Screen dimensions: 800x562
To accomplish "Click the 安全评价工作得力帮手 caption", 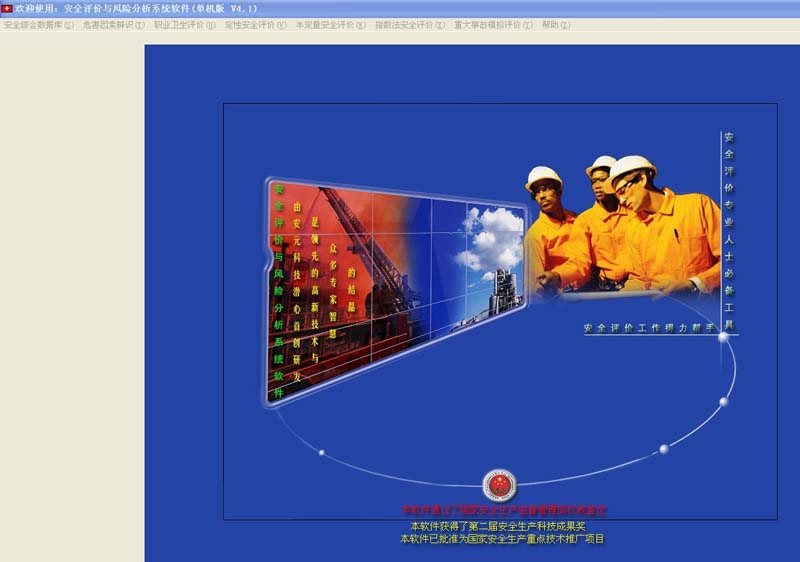I will (x=650, y=328).
